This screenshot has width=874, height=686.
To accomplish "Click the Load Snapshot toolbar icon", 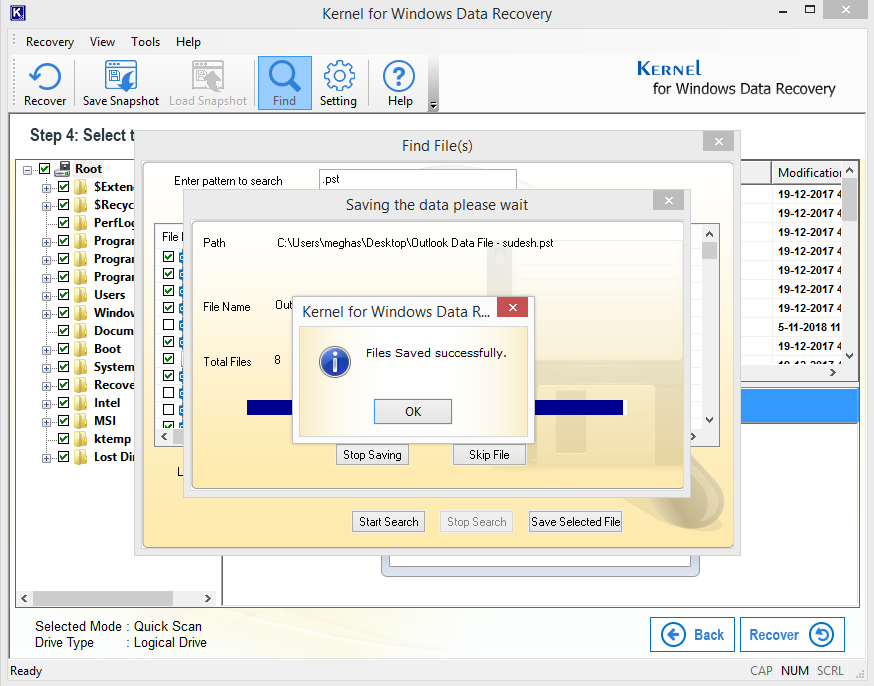I will pos(208,84).
